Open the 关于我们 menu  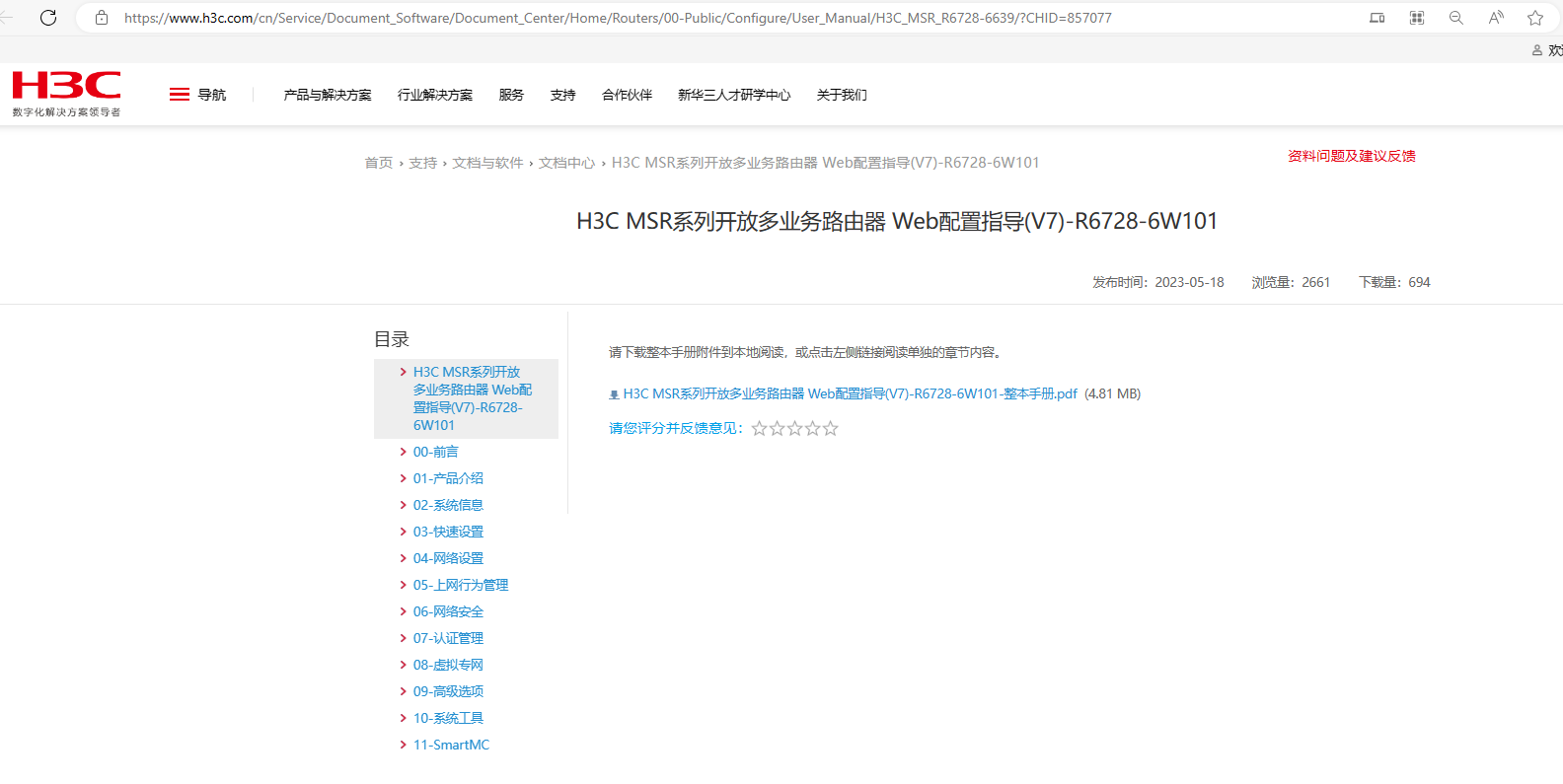(842, 95)
